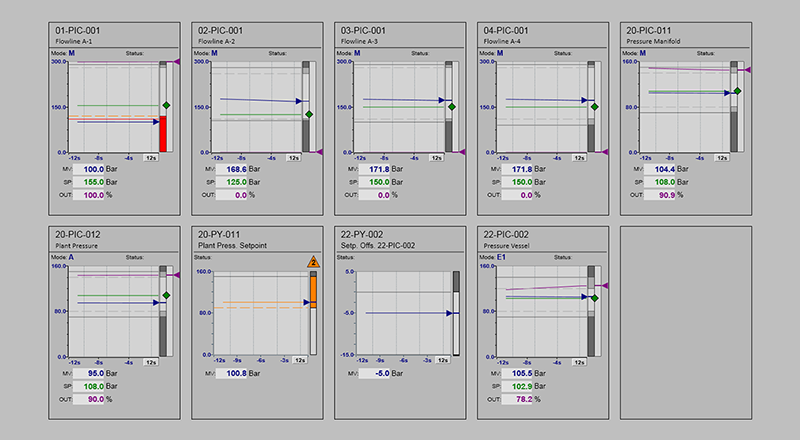This screenshot has width=800, height=440.
Task: Open the 12s time span on 20-PY-011
Action: [x=301, y=360]
